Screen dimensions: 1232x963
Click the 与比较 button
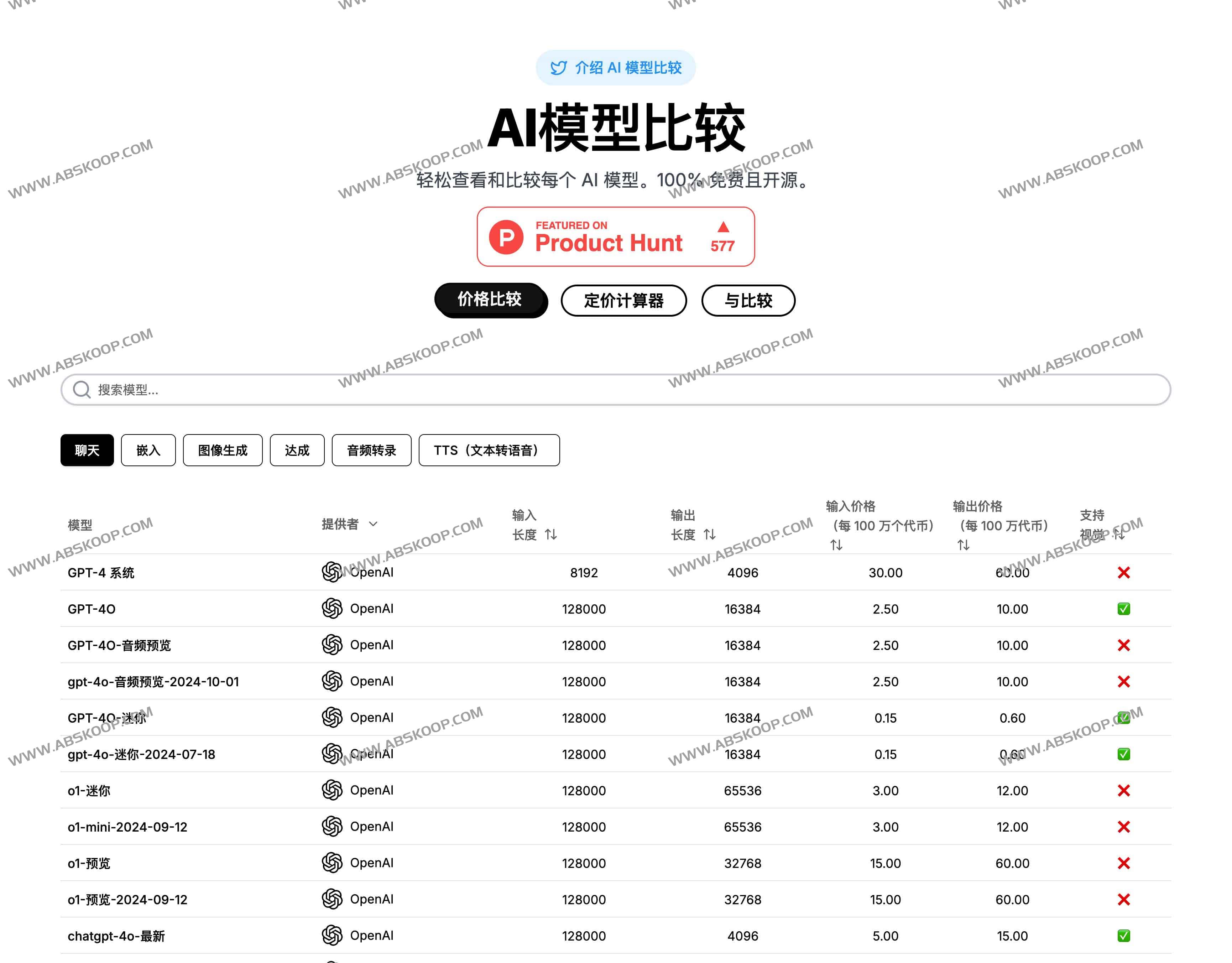pos(748,301)
